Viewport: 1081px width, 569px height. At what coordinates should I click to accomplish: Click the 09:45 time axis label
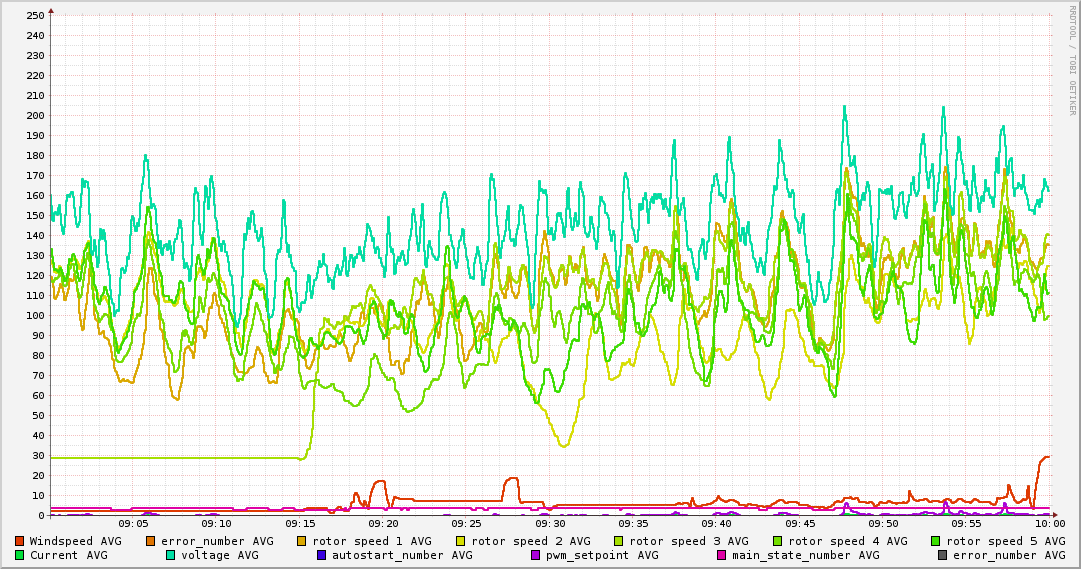(x=800, y=524)
